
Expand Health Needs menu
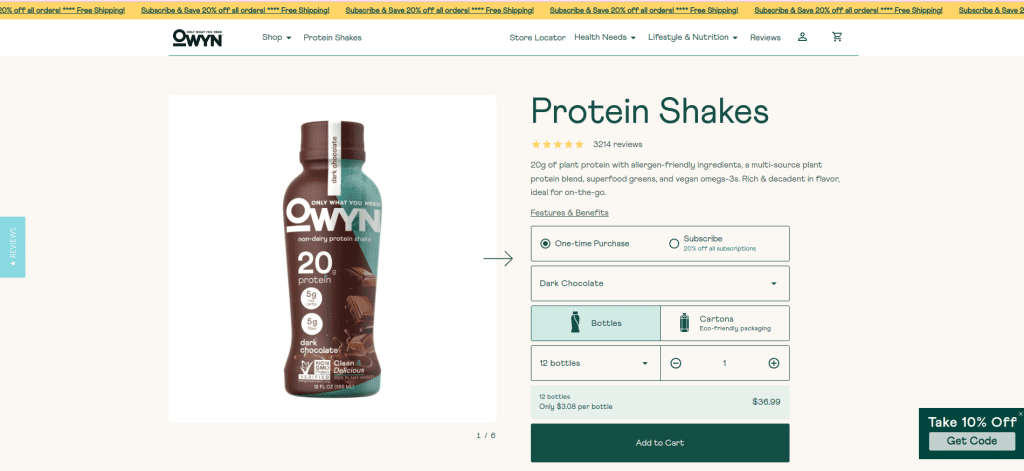pos(605,37)
